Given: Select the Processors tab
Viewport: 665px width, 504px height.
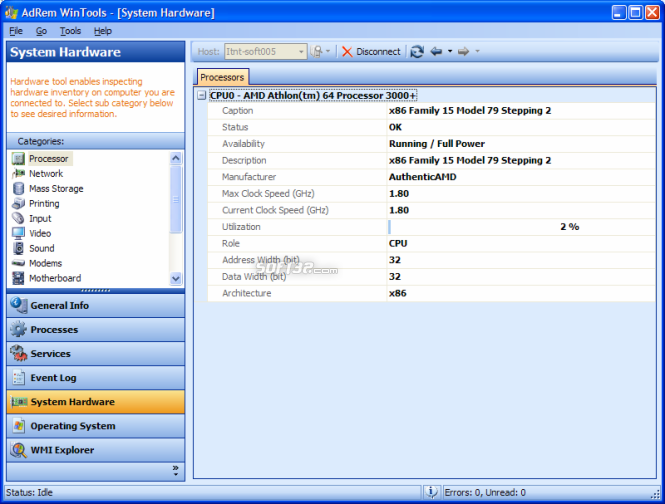Looking at the screenshot, I should [222, 77].
